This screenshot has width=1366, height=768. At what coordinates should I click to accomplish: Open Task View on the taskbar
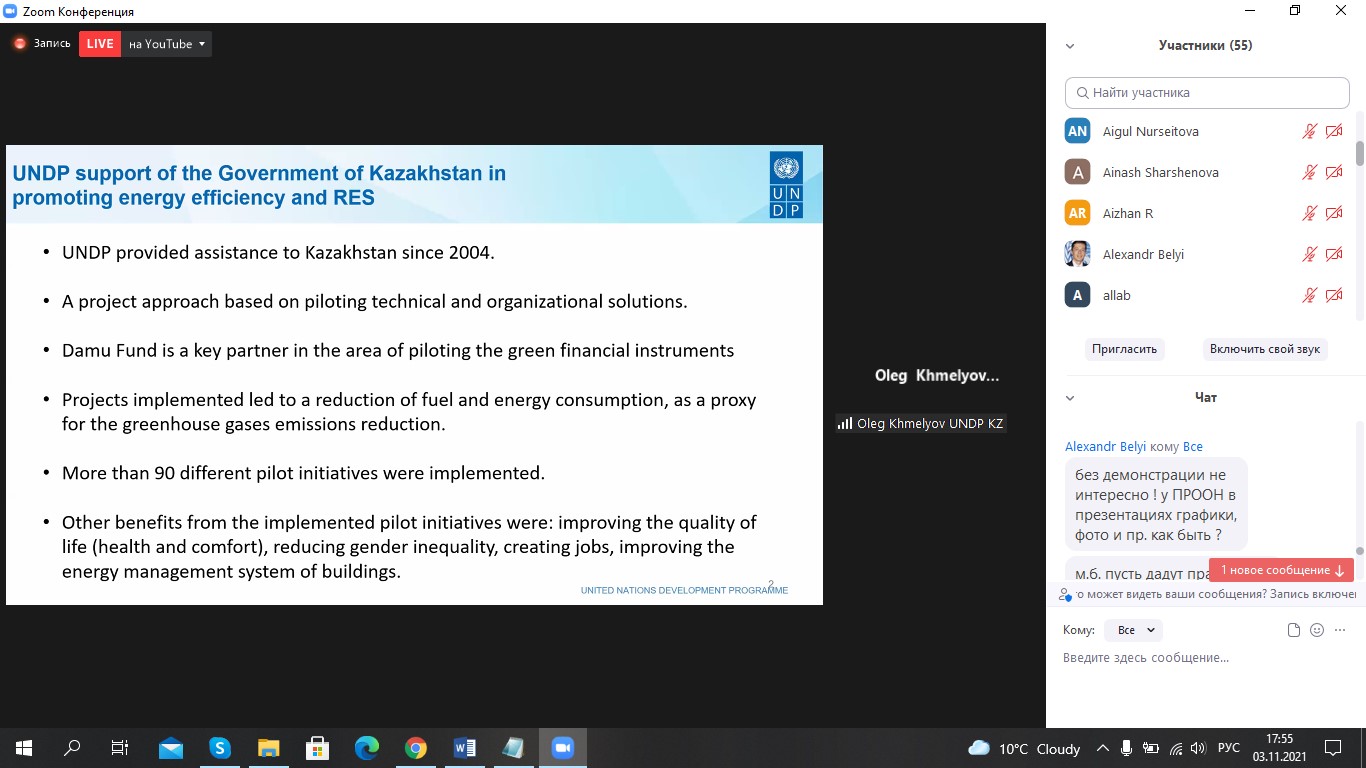point(120,748)
